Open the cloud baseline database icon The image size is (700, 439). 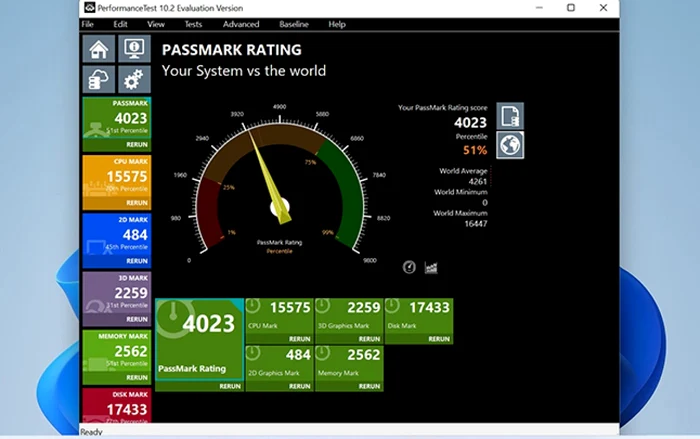pos(99,79)
